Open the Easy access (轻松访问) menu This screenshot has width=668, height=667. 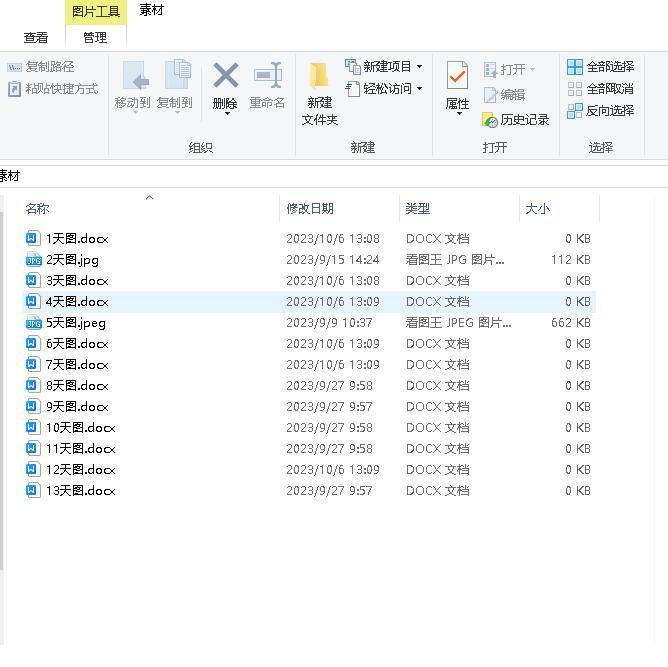tap(384, 89)
